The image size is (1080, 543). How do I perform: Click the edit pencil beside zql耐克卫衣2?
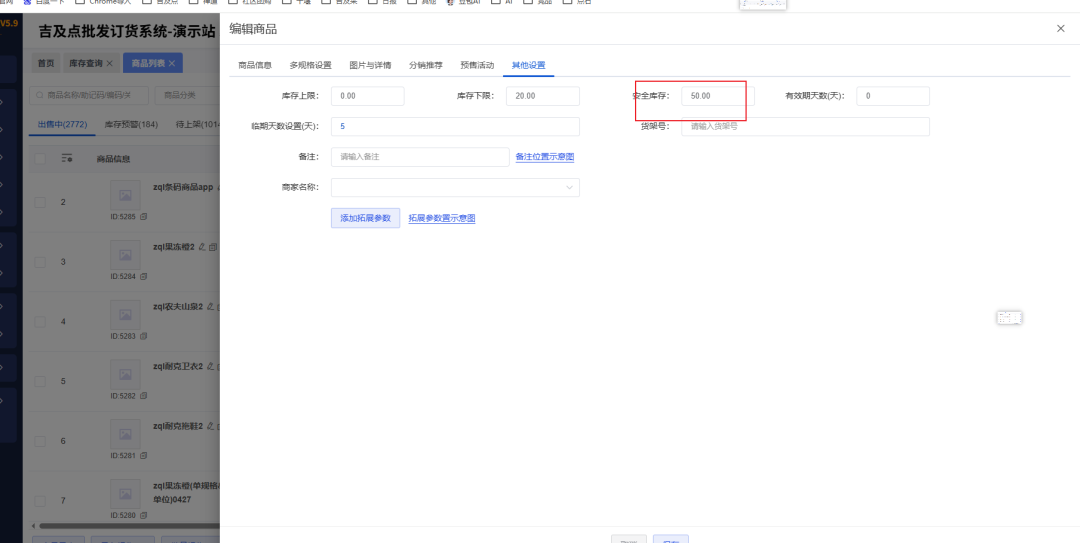point(210,367)
